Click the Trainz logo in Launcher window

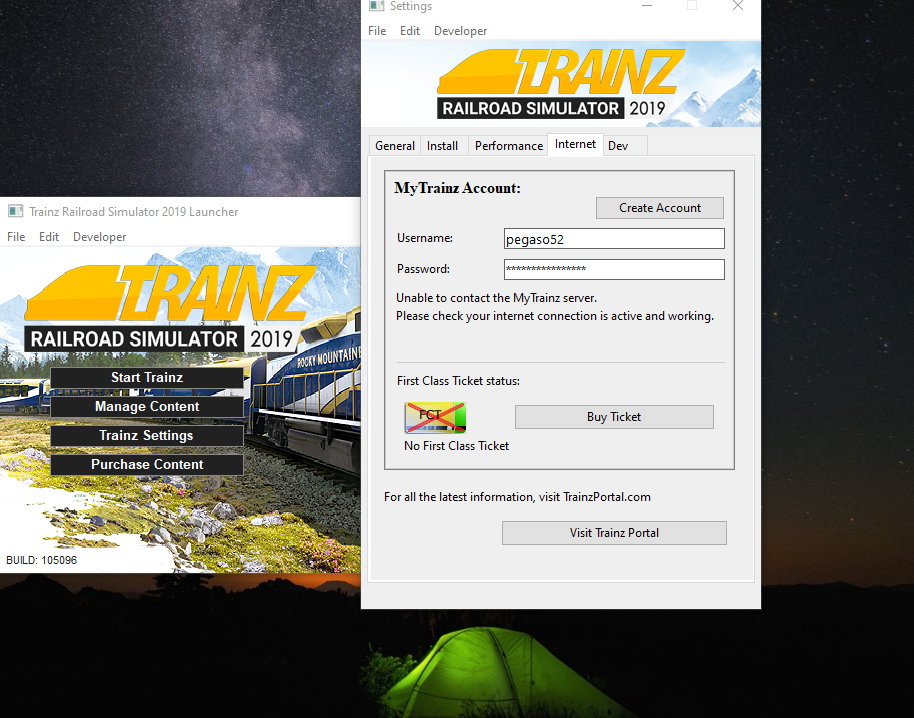pos(169,307)
